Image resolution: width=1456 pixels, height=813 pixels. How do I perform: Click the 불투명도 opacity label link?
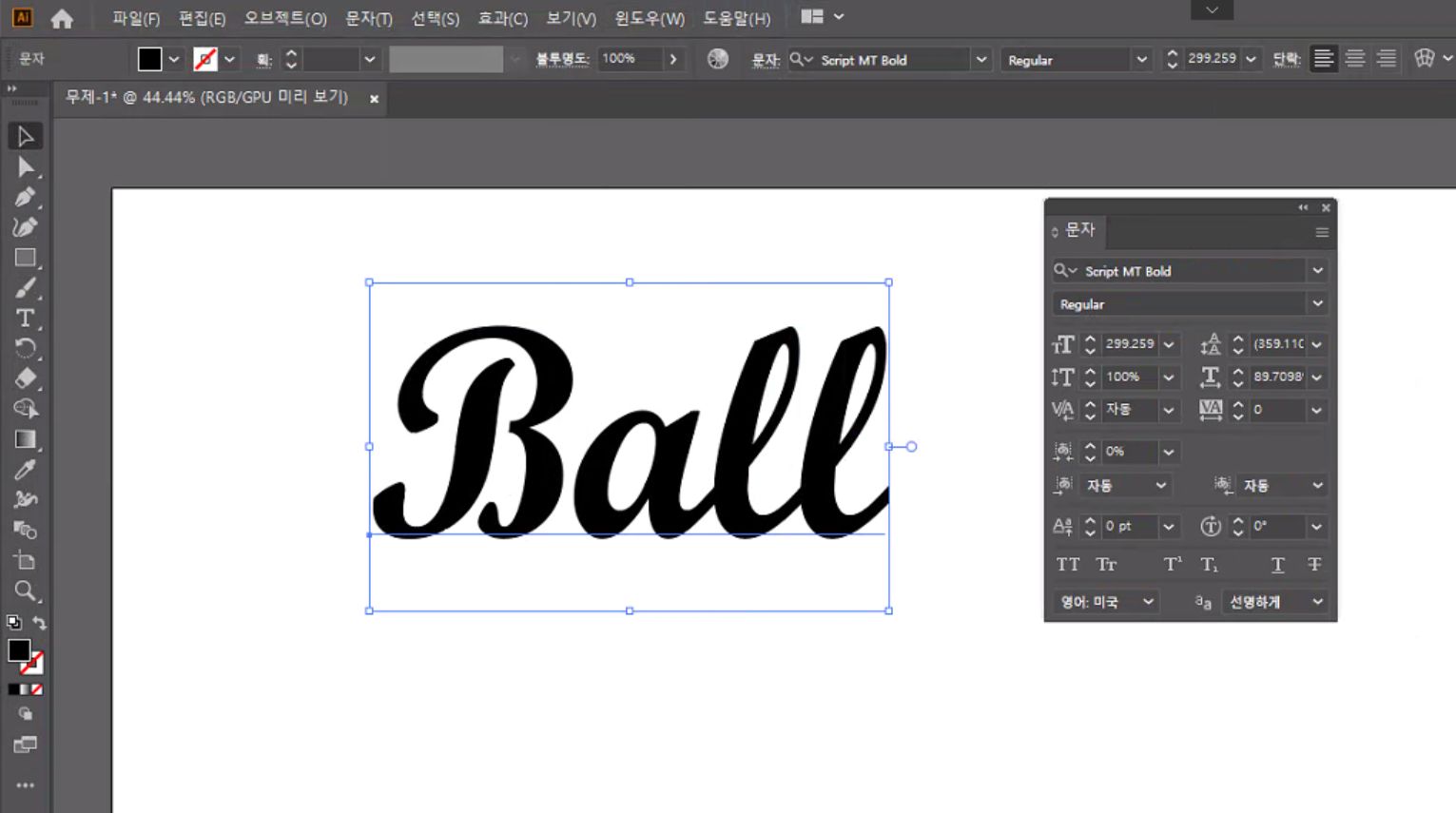[562, 59]
